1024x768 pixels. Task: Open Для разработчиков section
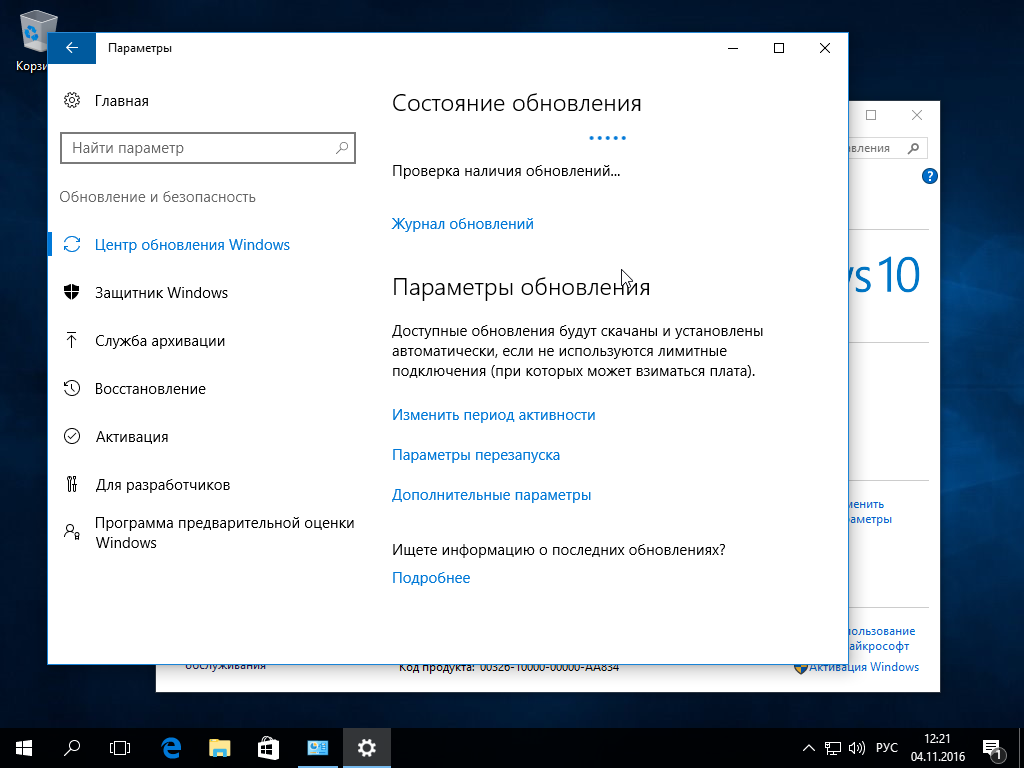(163, 485)
